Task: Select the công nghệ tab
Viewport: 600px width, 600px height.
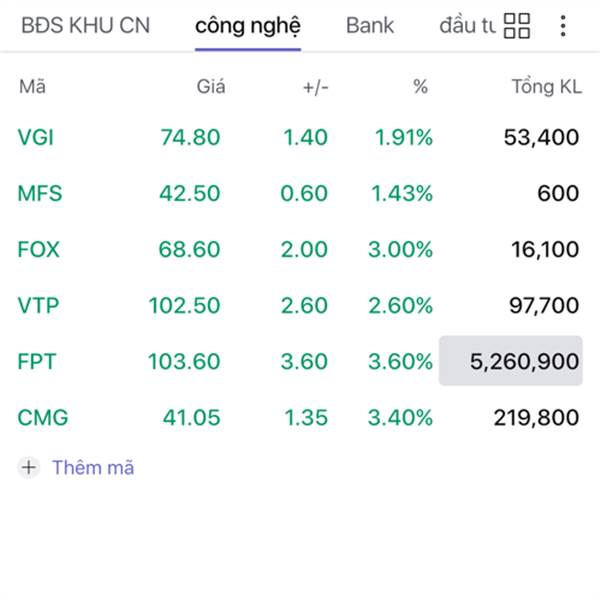Action: pos(247,26)
